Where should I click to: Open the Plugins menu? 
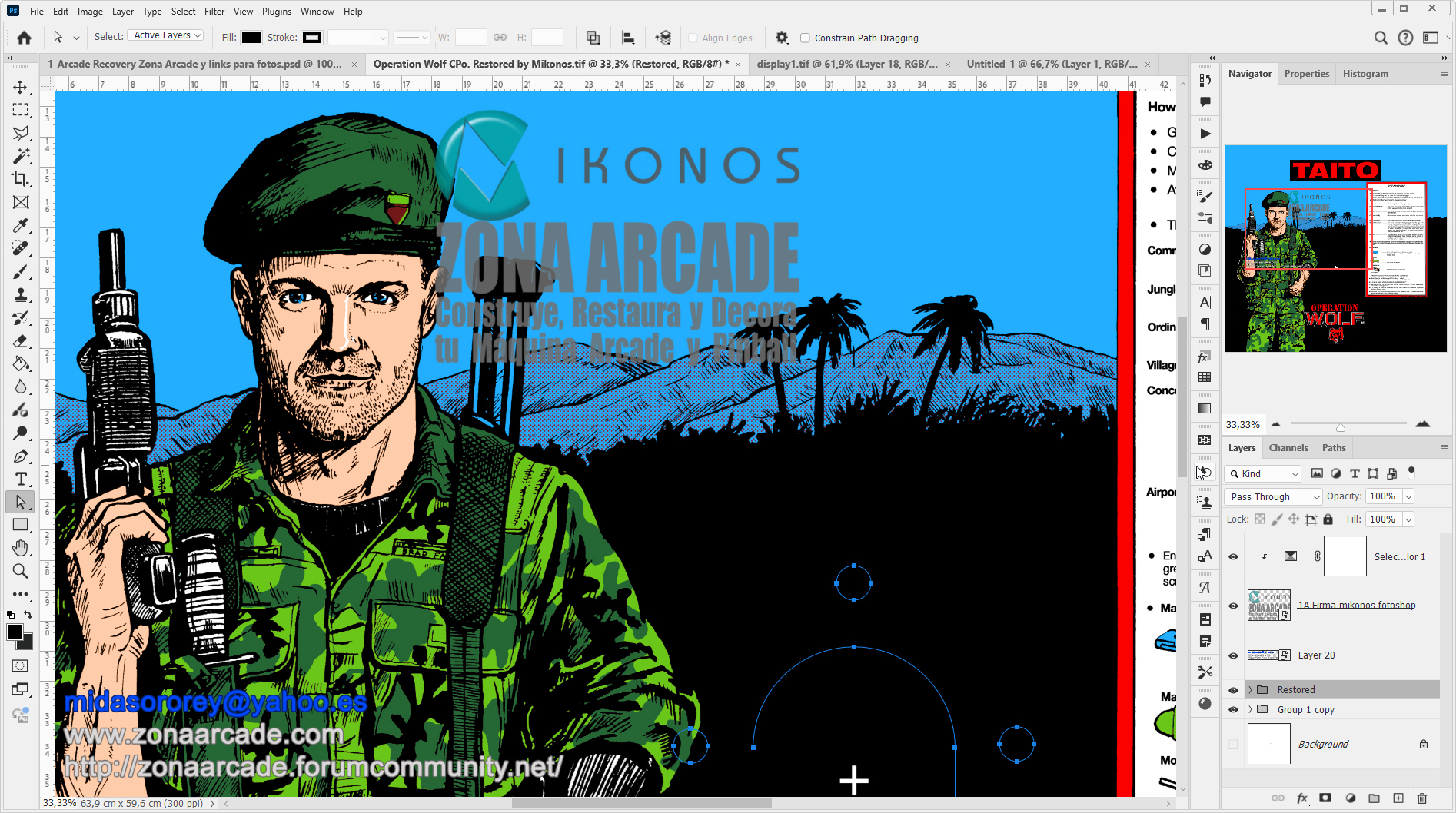pyautogui.click(x=276, y=11)
